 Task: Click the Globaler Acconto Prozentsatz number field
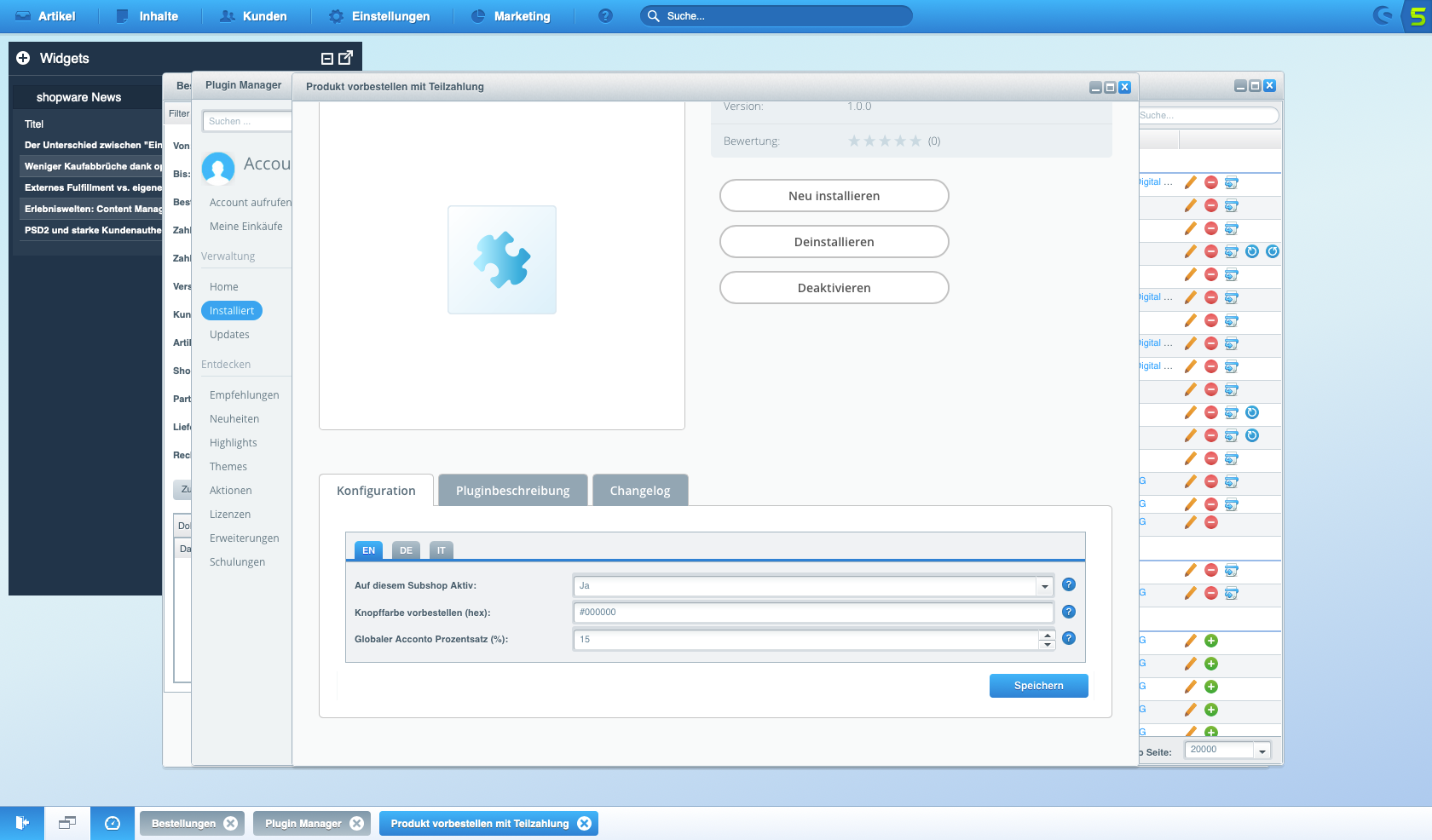point(805,639)
